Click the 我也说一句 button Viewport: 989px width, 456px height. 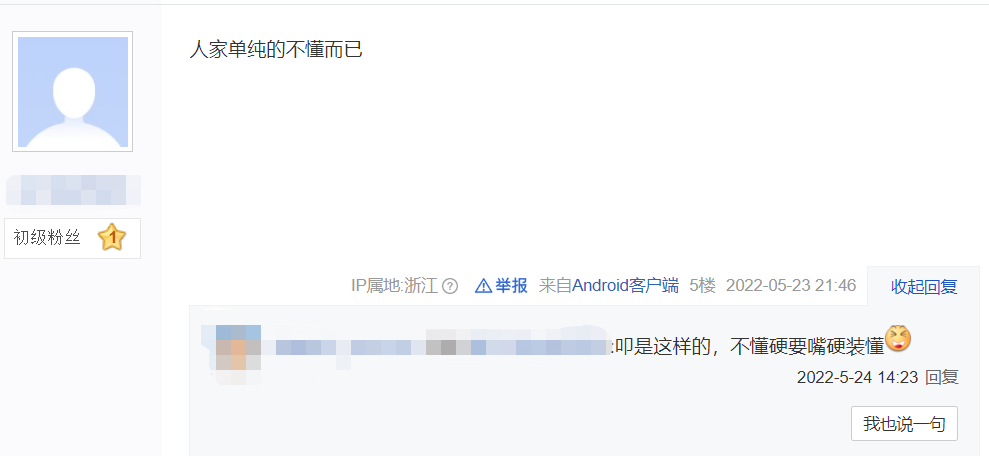click(904, 424)
